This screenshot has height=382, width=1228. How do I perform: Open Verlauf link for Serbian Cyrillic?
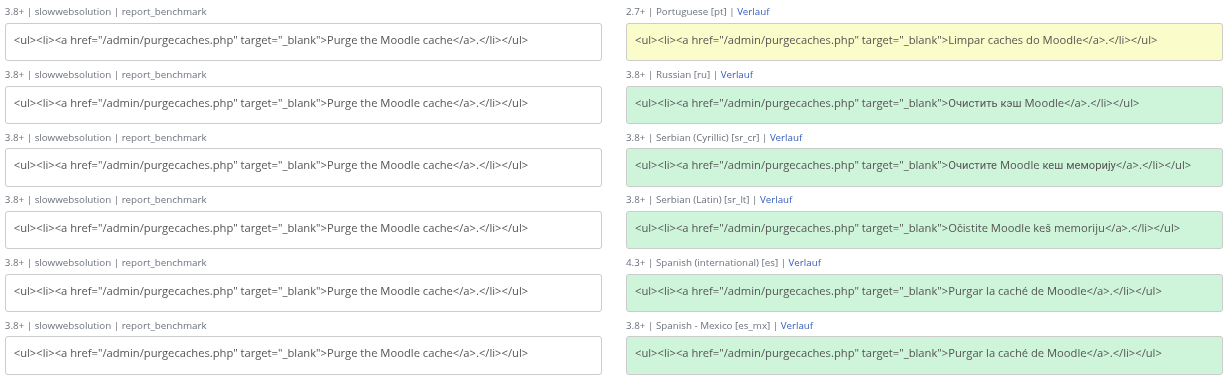coord(786,137)
